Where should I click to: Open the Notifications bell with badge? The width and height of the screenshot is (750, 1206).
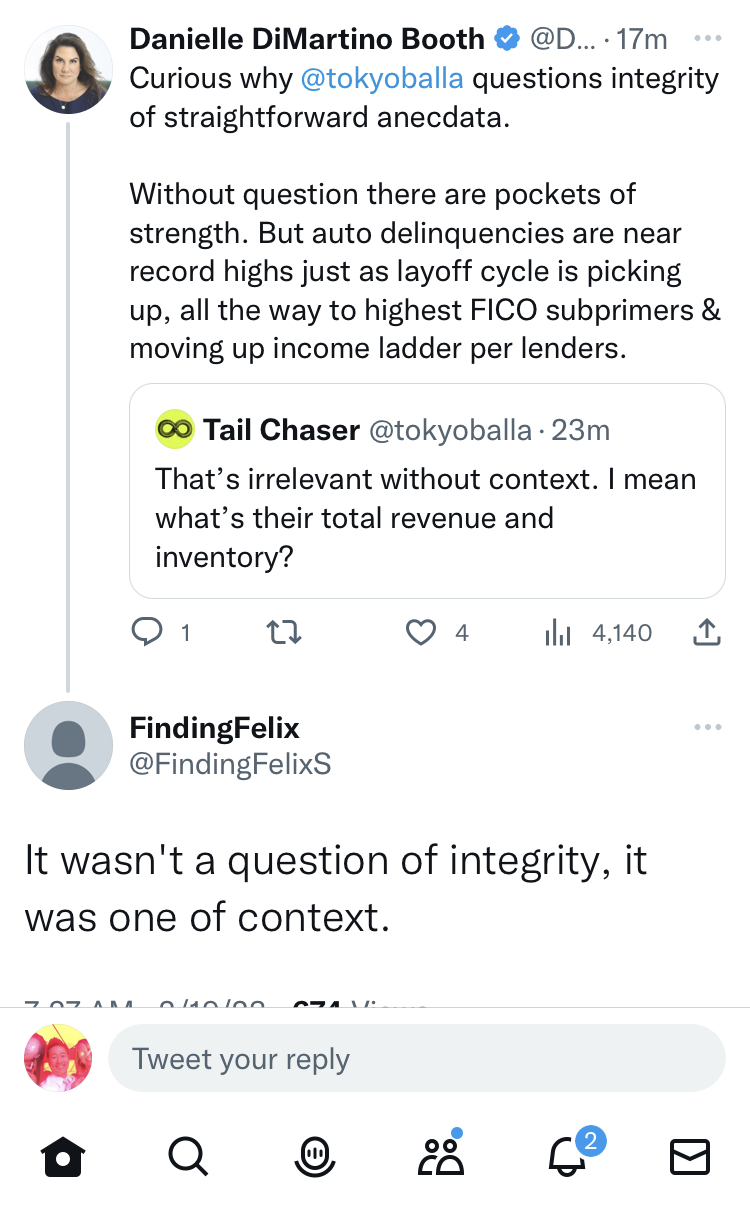[x=566, y=1157]
